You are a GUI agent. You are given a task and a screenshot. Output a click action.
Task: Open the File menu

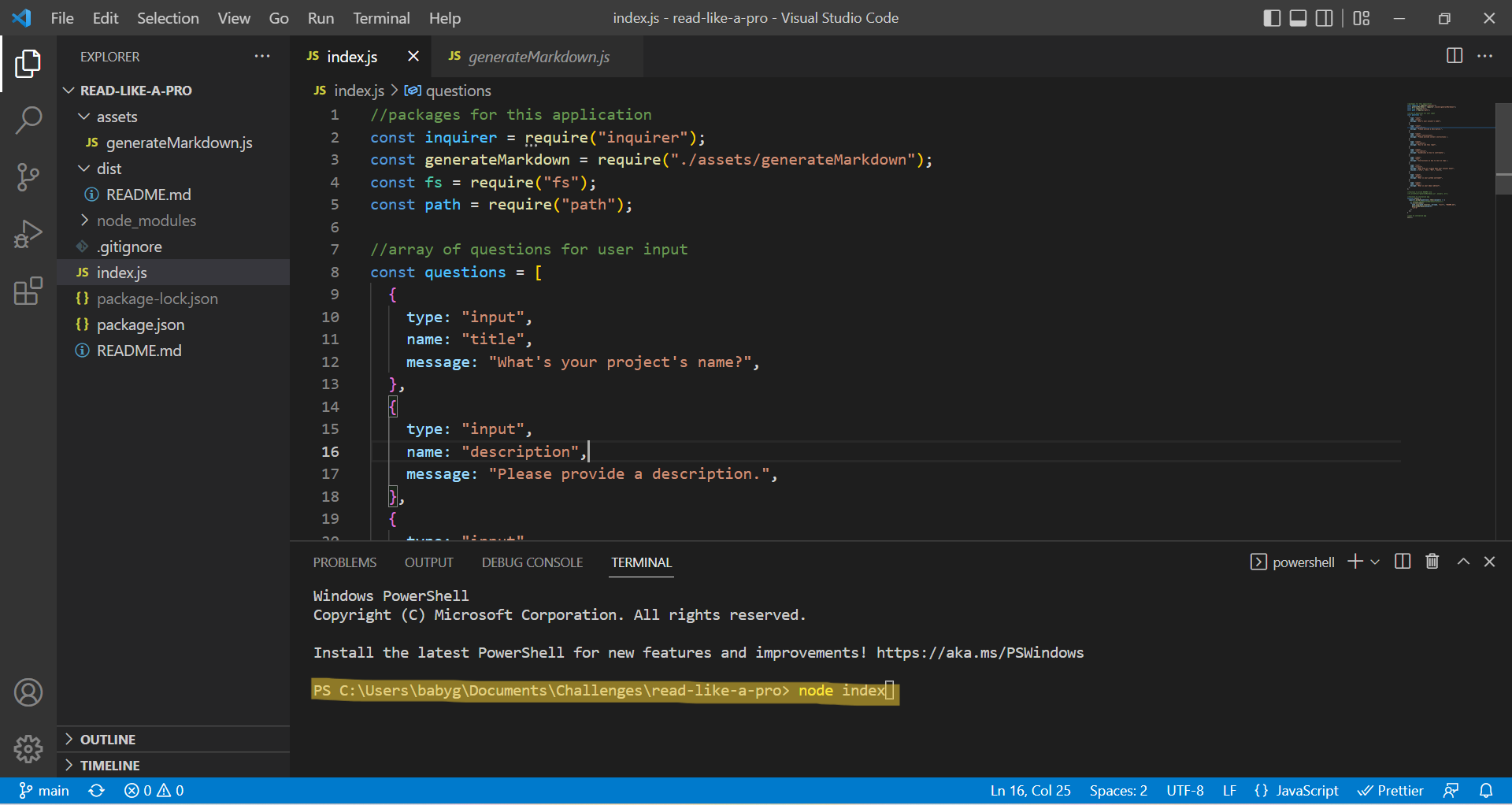click(62, 18)
